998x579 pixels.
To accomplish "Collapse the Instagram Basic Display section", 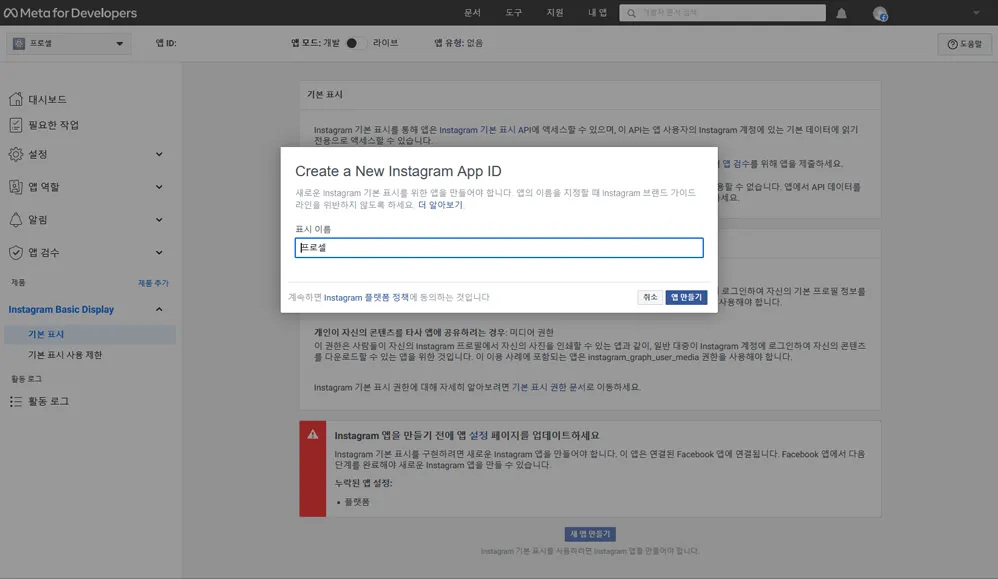I will click(159, 309).
